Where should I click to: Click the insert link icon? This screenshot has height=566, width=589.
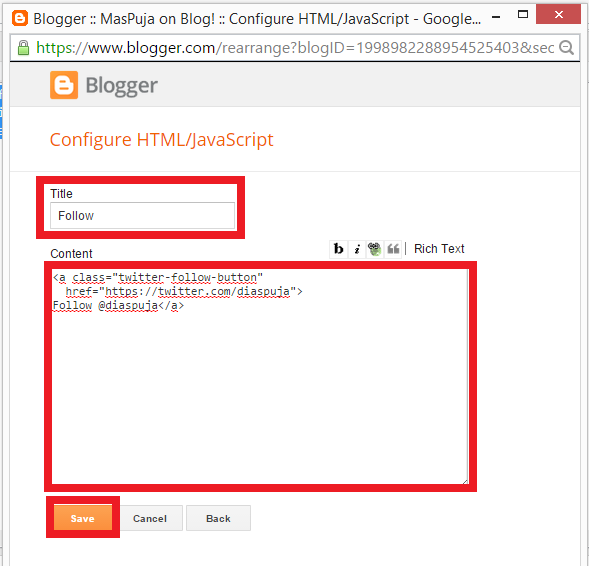[375, 249]
